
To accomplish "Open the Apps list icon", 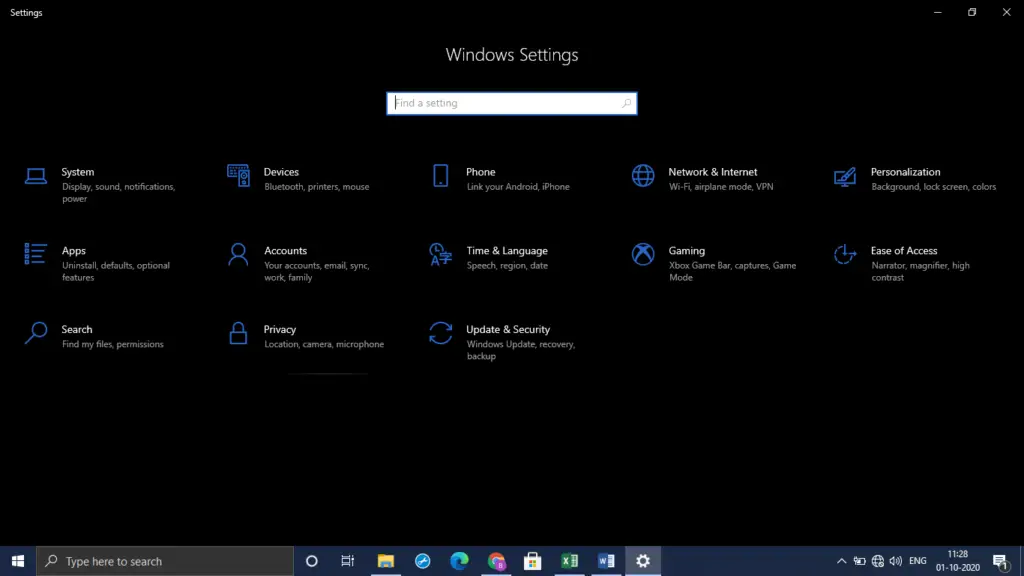I will click(35, 254).
